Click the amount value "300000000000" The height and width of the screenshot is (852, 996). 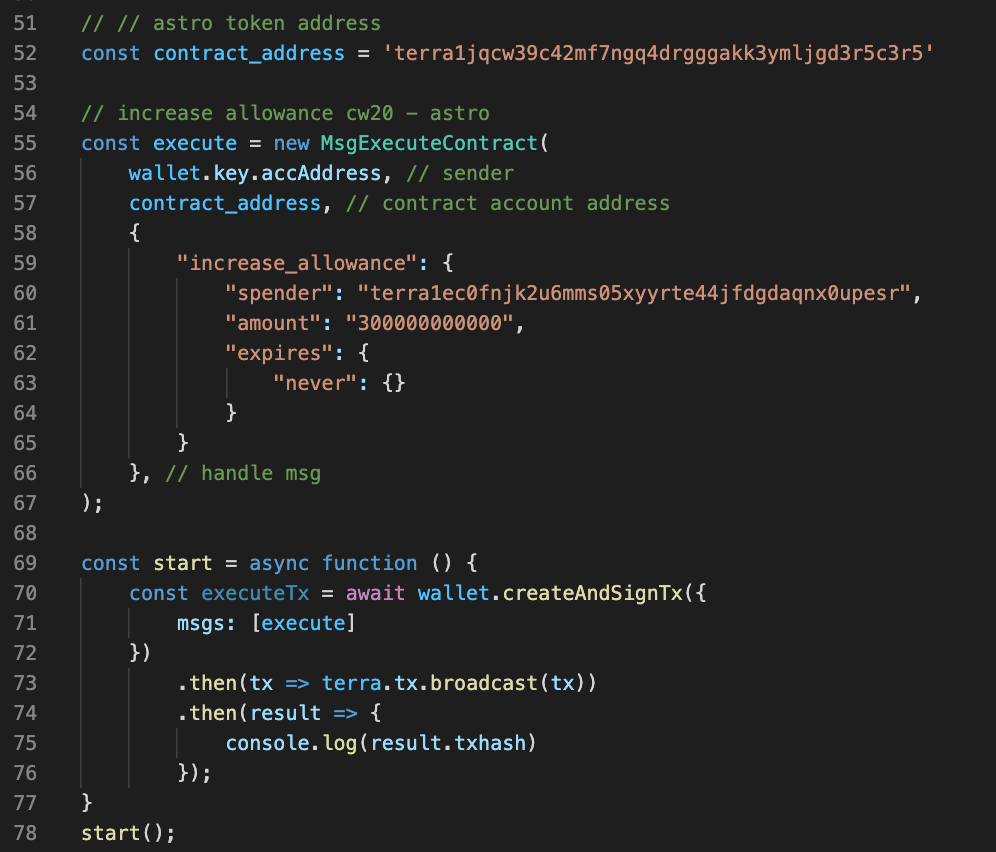tap(429, 323)
